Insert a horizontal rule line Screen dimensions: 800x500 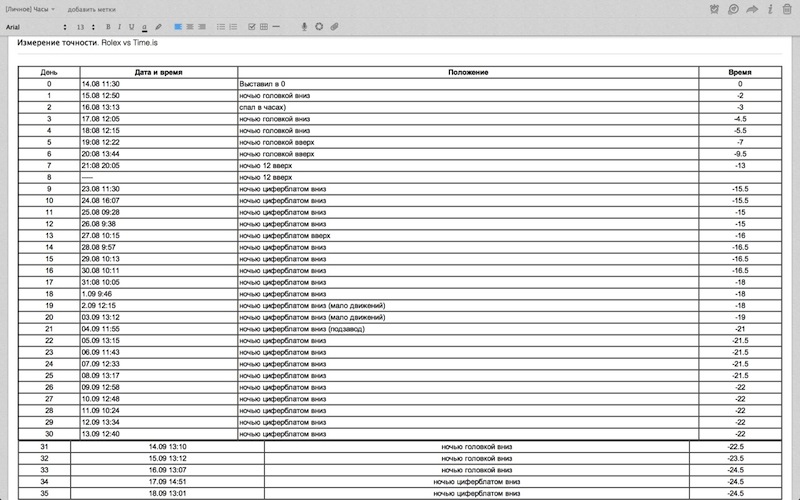coord(277,26)
